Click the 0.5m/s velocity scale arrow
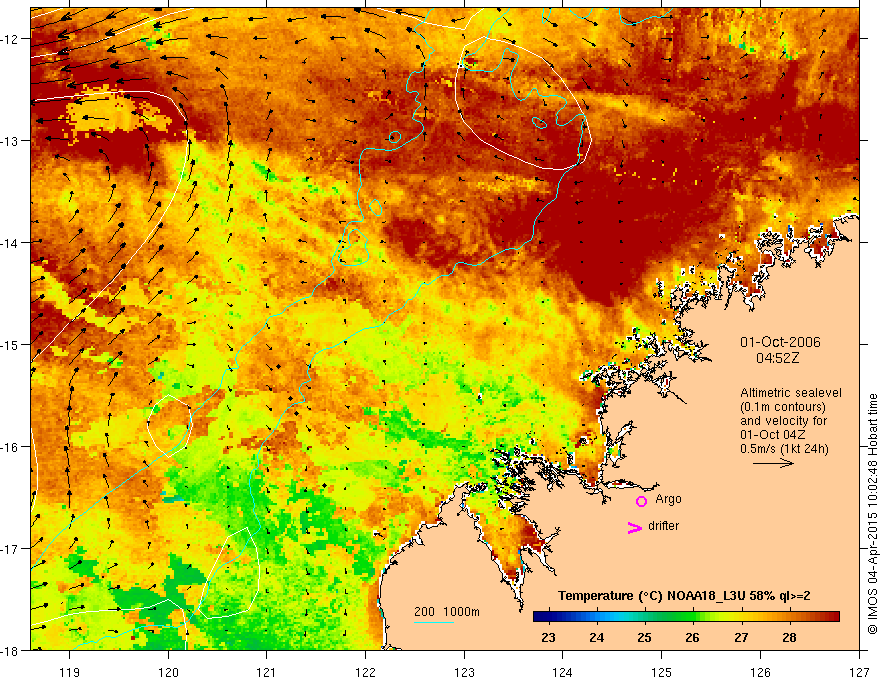 [773, 463]
